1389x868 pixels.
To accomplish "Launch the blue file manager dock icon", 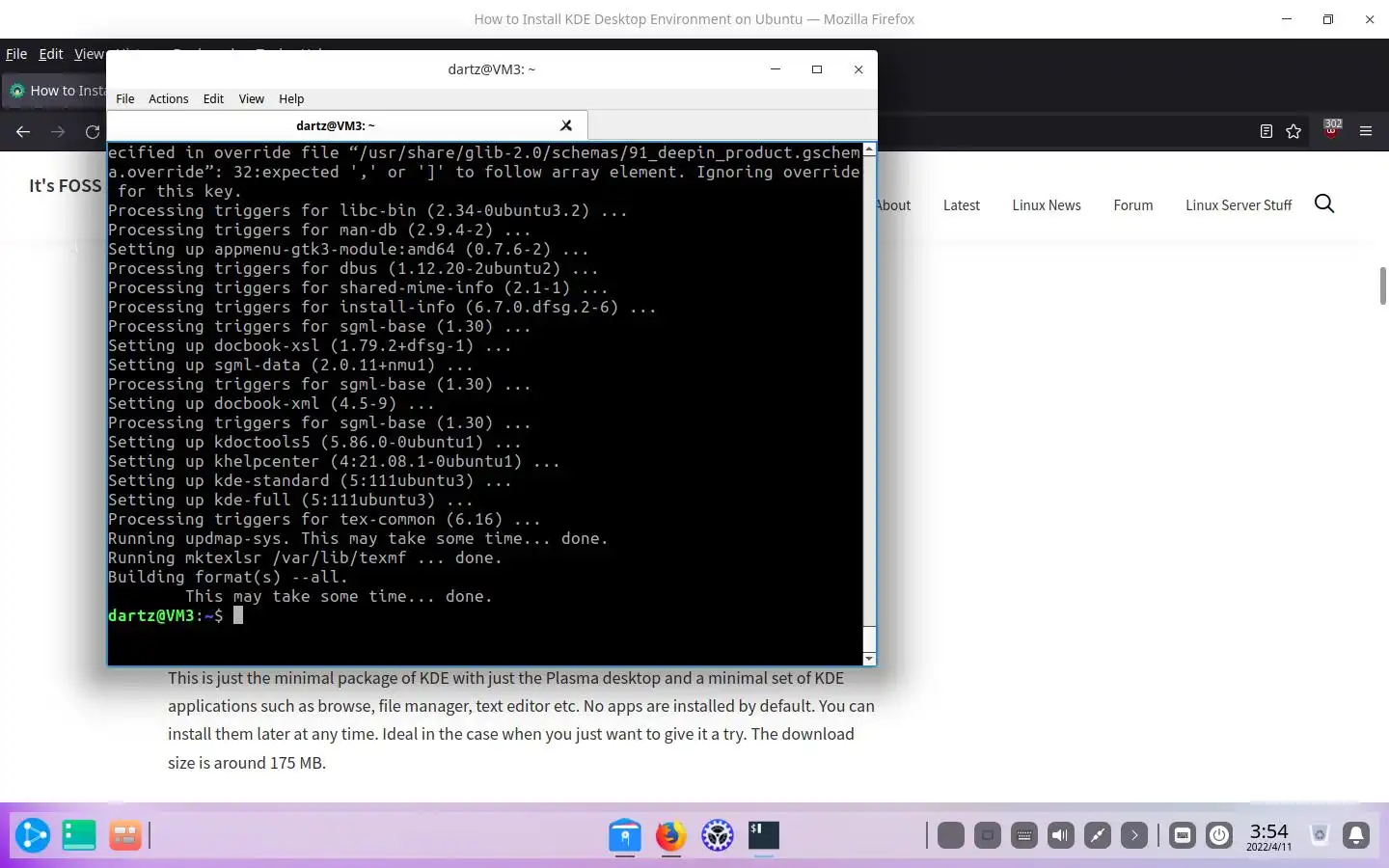I will pyautogui.click(x=625, y=835).
